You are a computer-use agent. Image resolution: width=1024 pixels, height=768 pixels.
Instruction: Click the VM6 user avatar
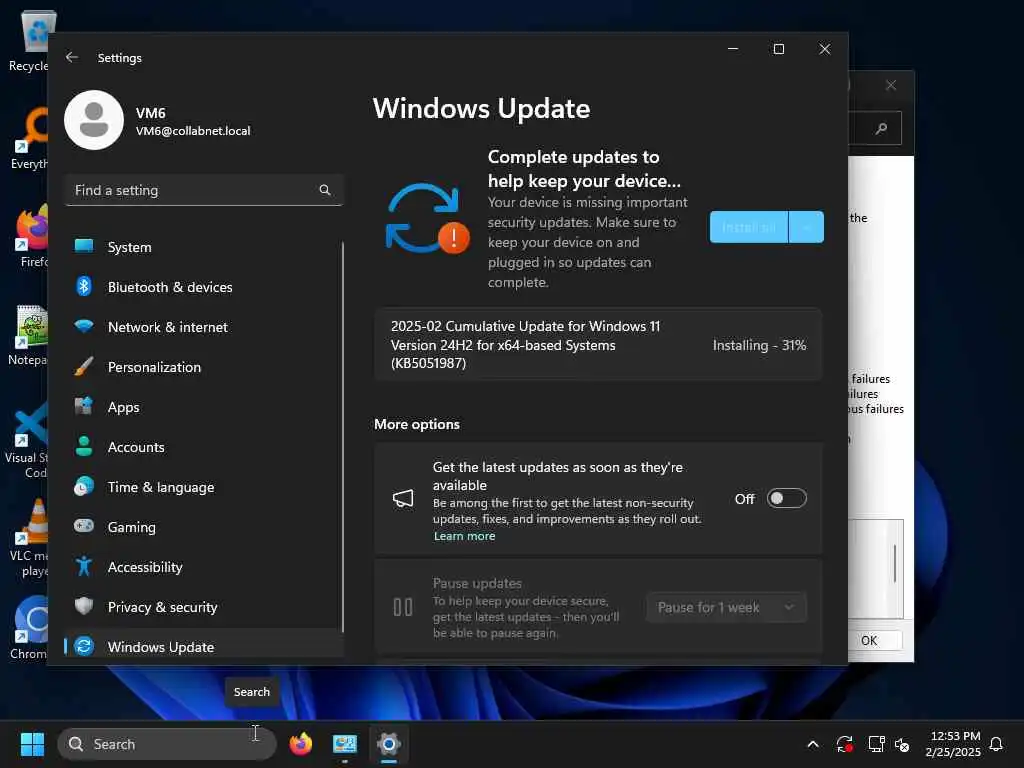pos(94,120)
